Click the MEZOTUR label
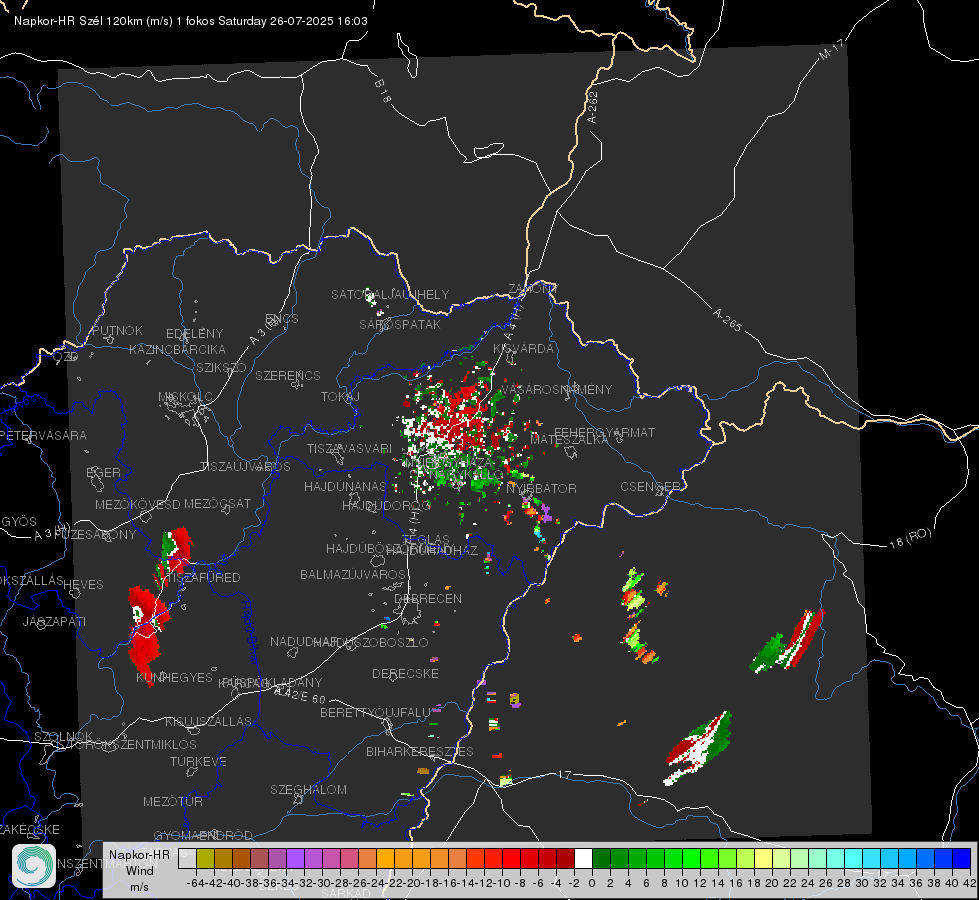The image size is (979, 900). (x=173, y=801)
